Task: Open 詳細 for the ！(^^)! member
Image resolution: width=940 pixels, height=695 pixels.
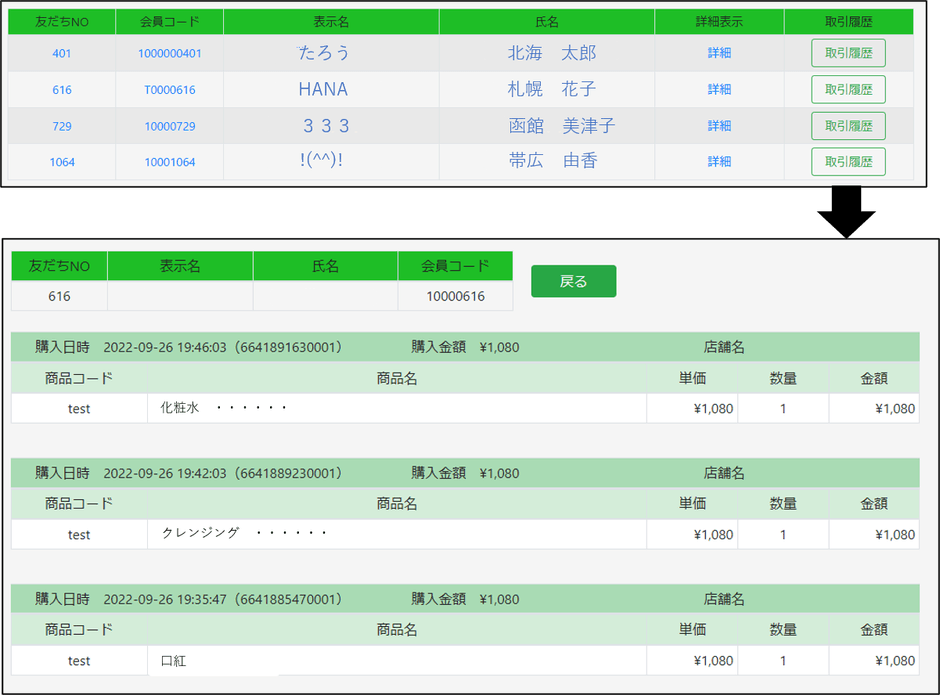Action: (718, 161)
